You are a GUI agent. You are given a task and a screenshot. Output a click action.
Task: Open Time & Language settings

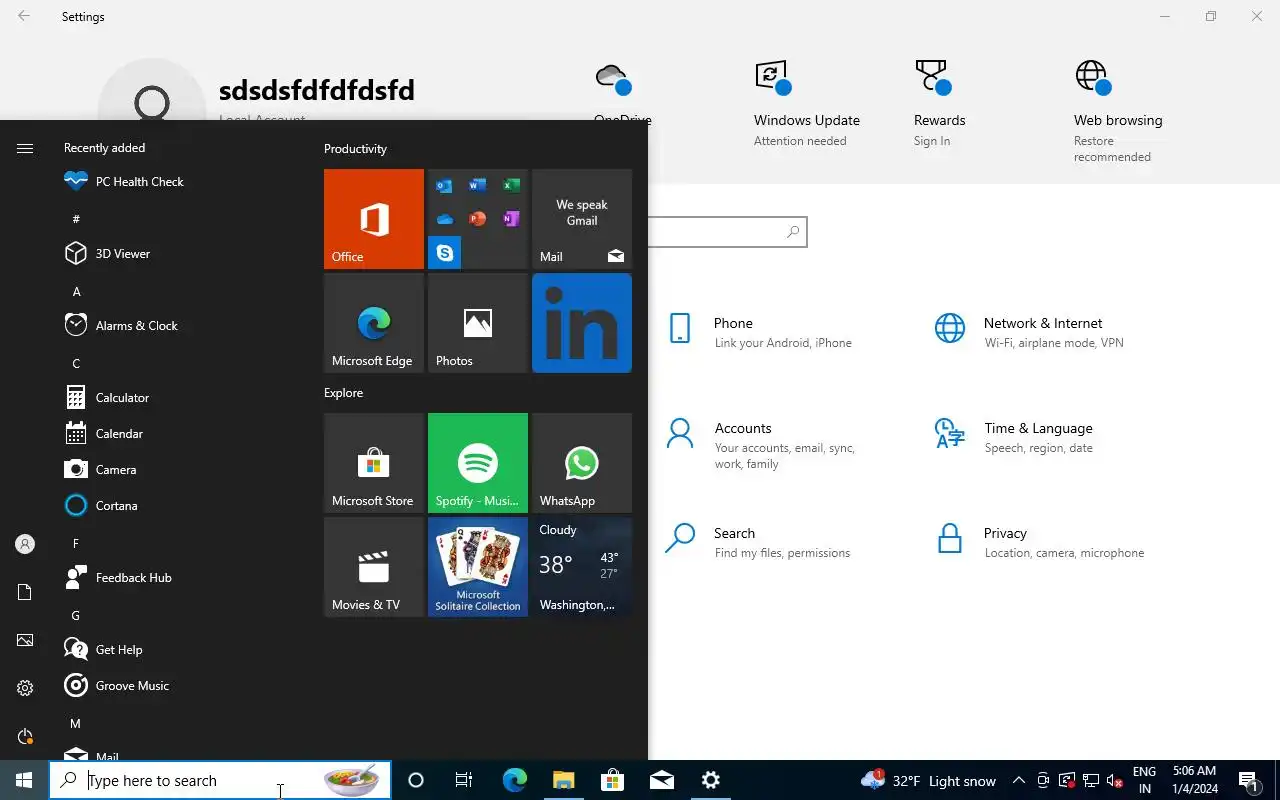pyautogui.click(x=1030, y=437)
